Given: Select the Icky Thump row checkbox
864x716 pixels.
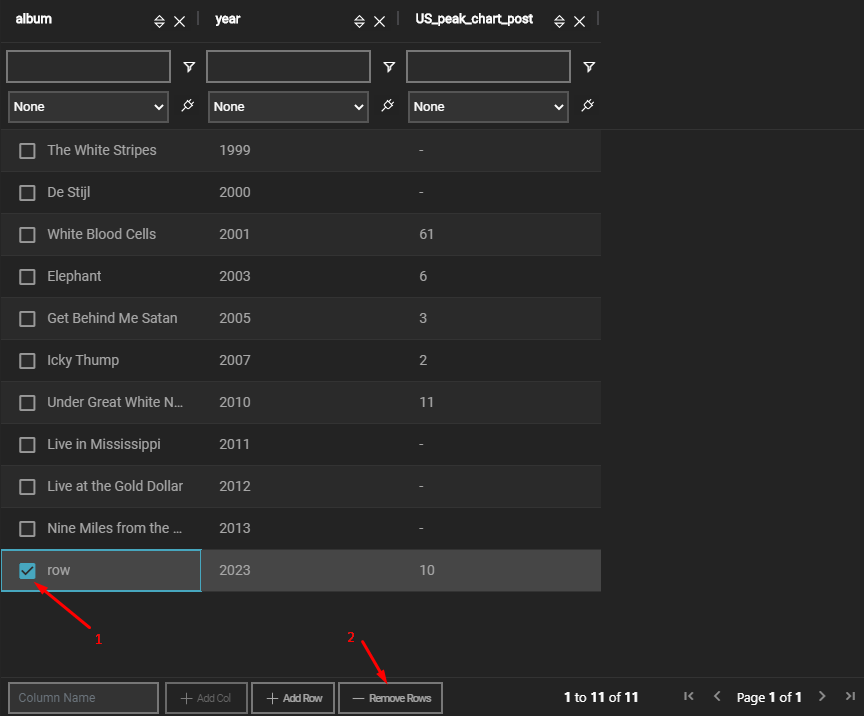Looking at the screenshot, I should click(x=28, y=360).
